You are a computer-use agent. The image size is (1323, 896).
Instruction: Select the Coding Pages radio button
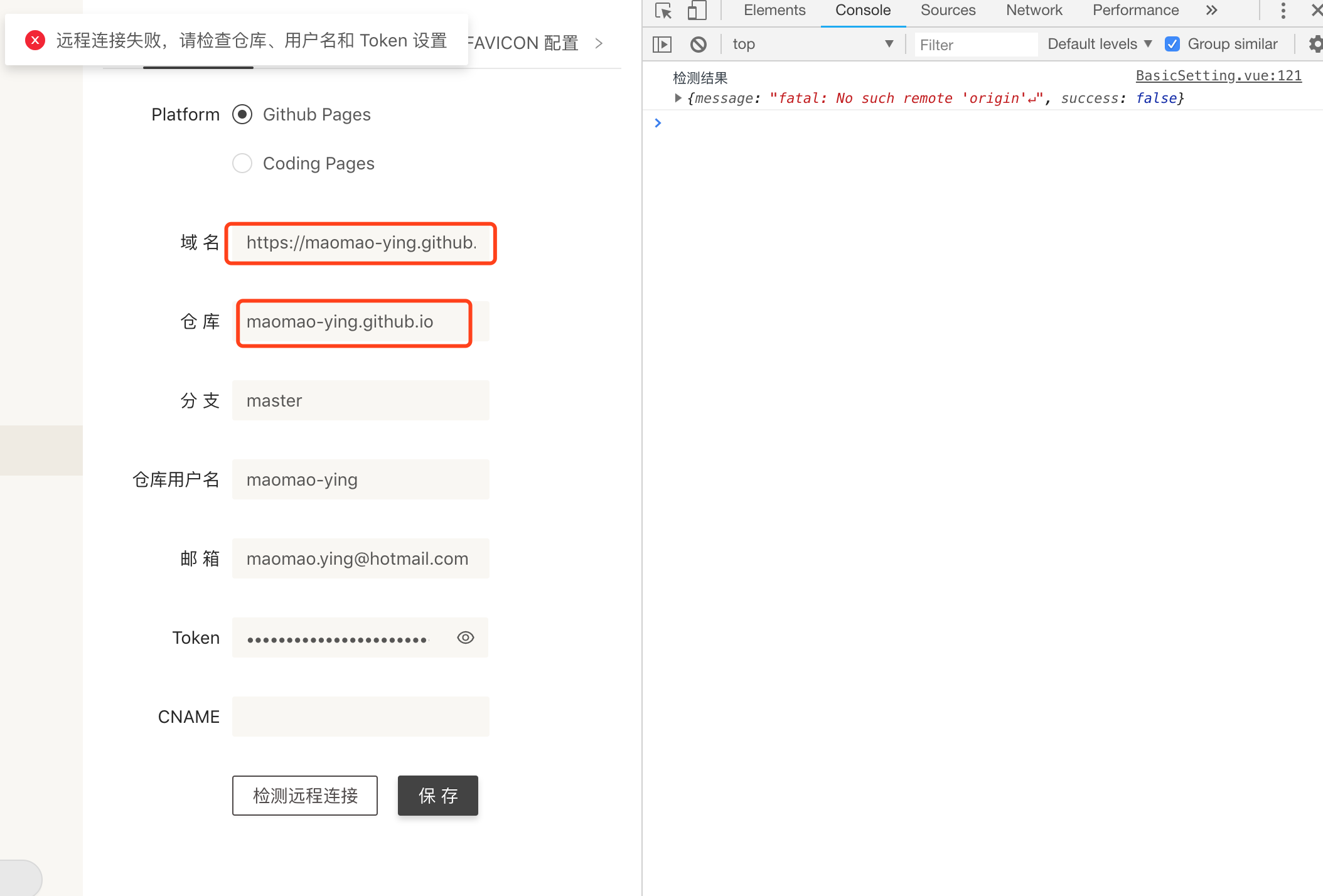click(242, 163)
